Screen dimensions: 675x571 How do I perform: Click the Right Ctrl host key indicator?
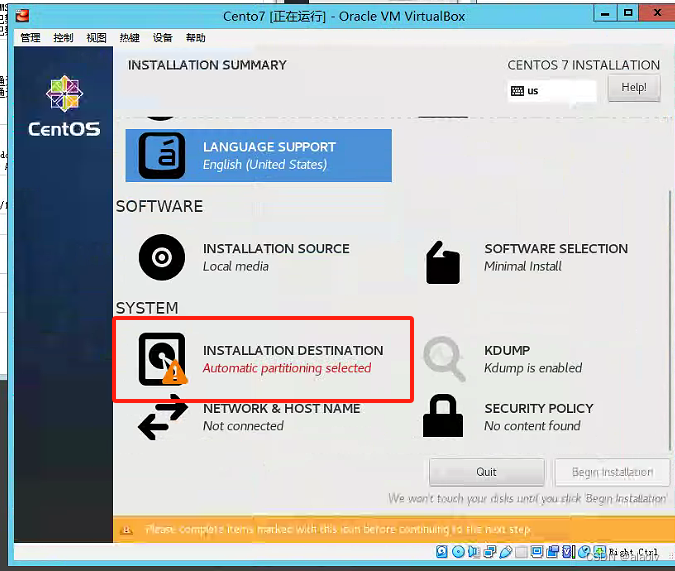coord(633,552)
